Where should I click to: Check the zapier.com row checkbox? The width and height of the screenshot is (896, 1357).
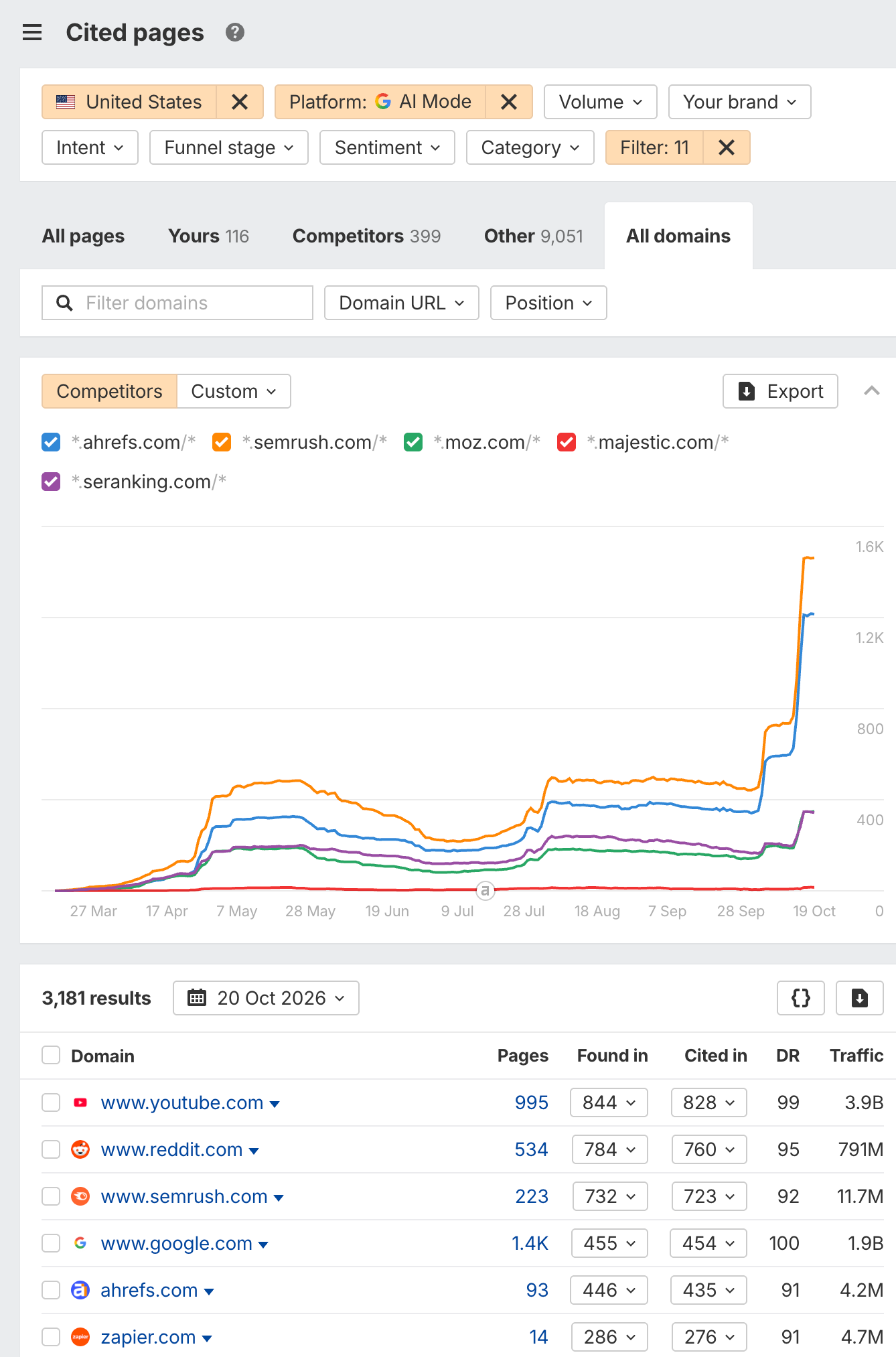51,1337
